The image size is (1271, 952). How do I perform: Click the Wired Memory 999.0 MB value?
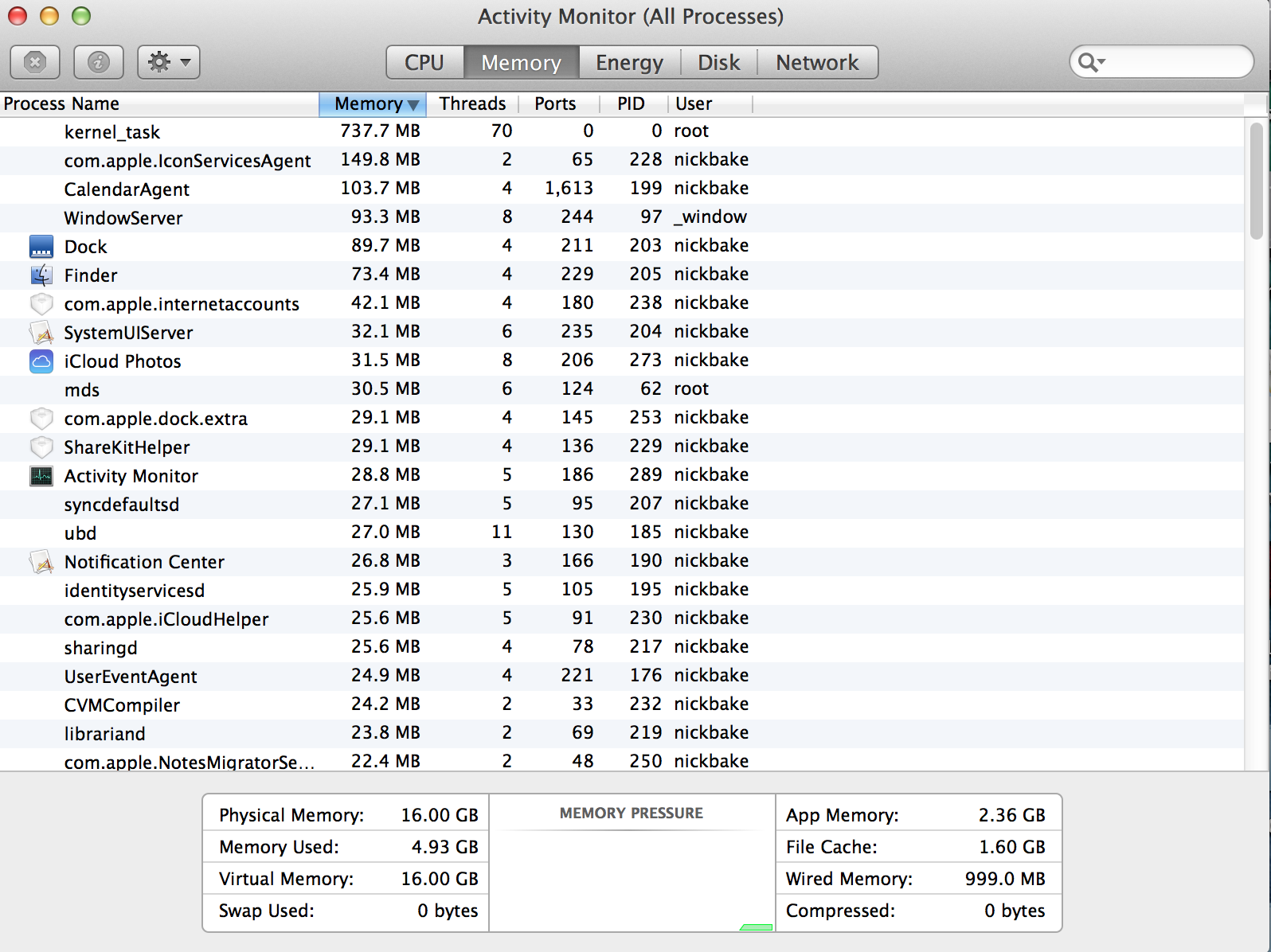1005,879
